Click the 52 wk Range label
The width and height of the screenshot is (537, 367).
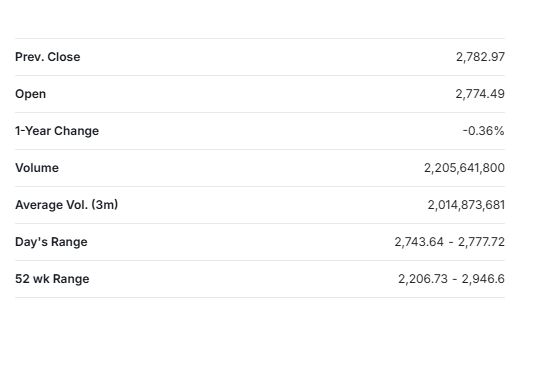point(52,279)
